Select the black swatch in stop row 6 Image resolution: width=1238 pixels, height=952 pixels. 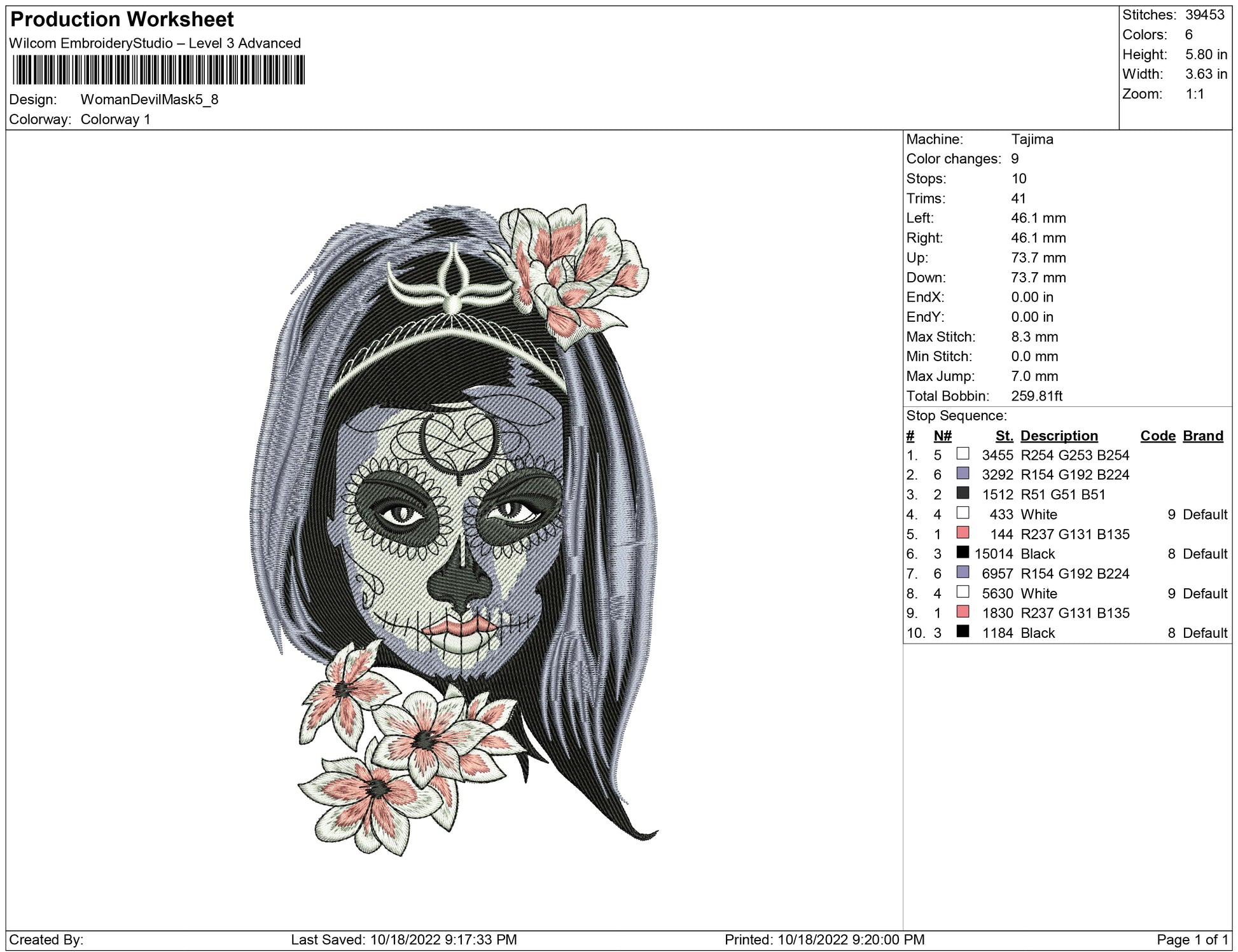(x=963, y=552)
